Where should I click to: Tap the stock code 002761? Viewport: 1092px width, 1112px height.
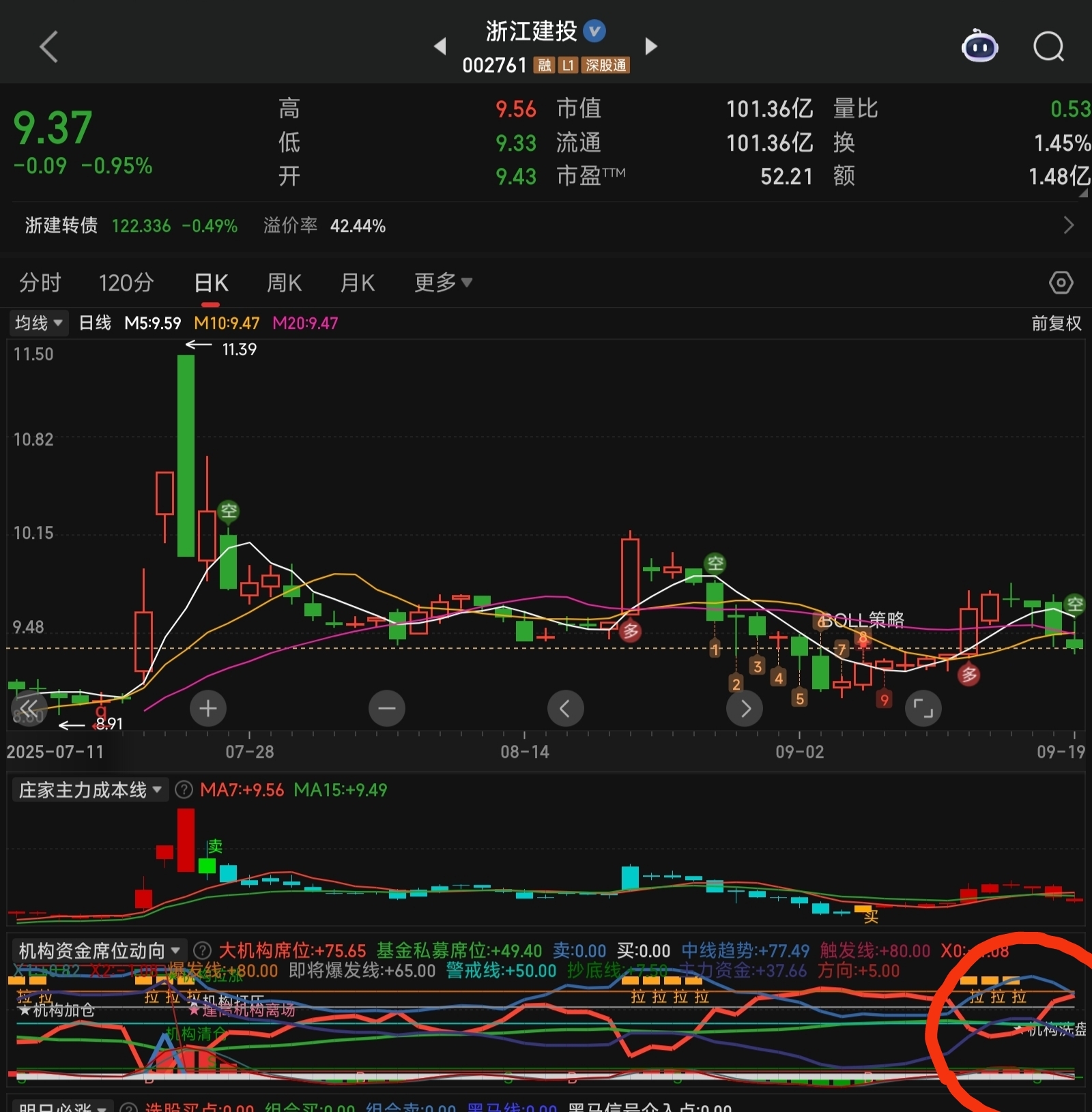point(494,65)
